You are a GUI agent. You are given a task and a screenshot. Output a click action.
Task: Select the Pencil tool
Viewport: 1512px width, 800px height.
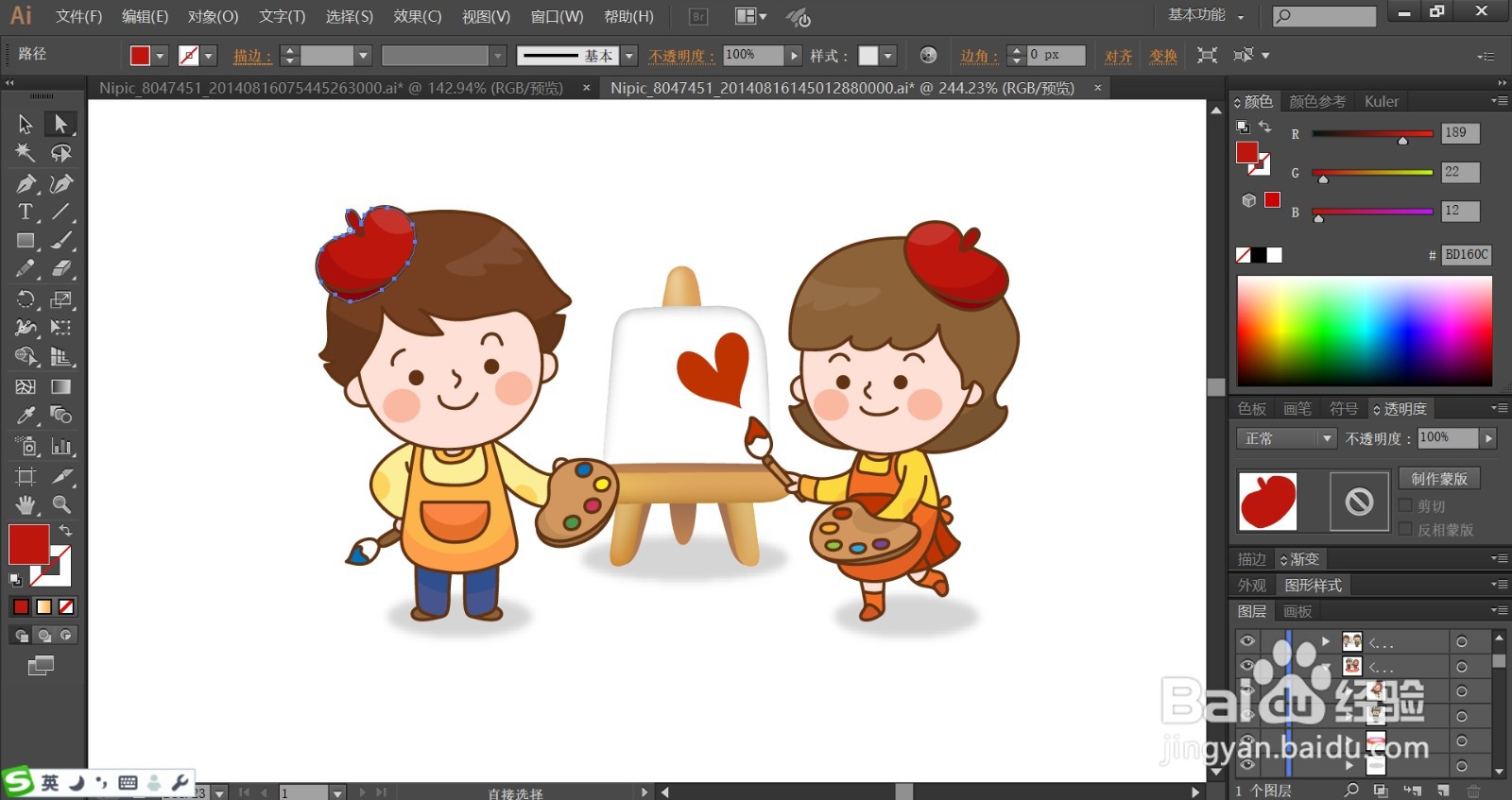coord(26,269)
